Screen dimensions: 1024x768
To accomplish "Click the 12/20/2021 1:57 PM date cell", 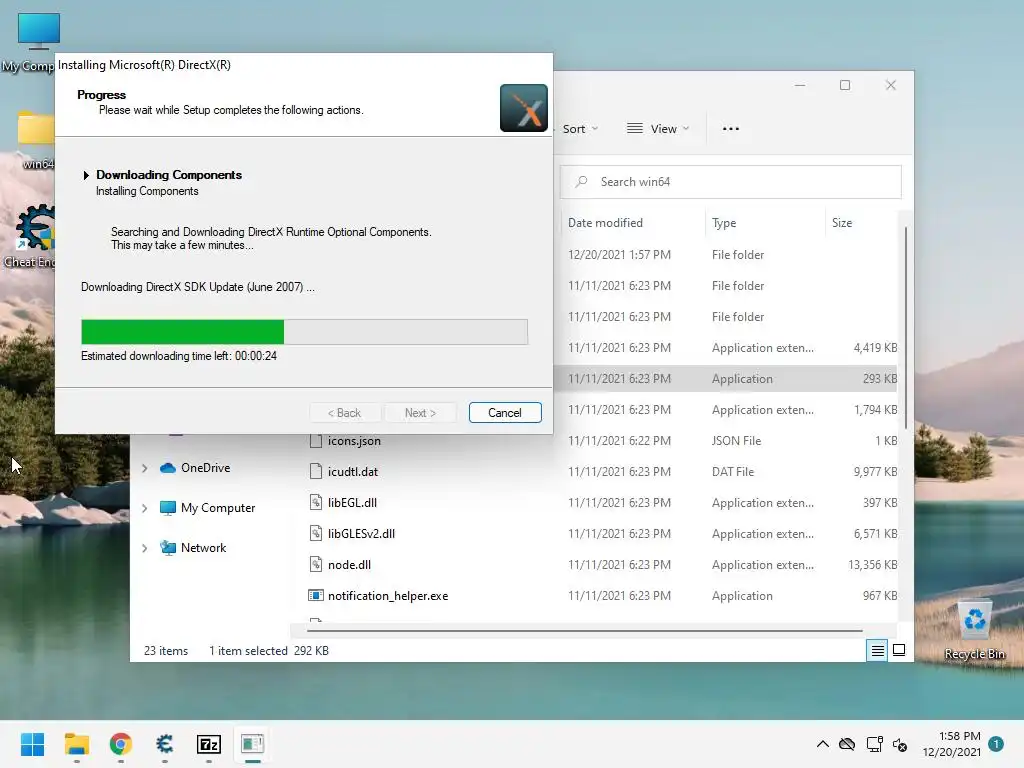I will [619, 255].
